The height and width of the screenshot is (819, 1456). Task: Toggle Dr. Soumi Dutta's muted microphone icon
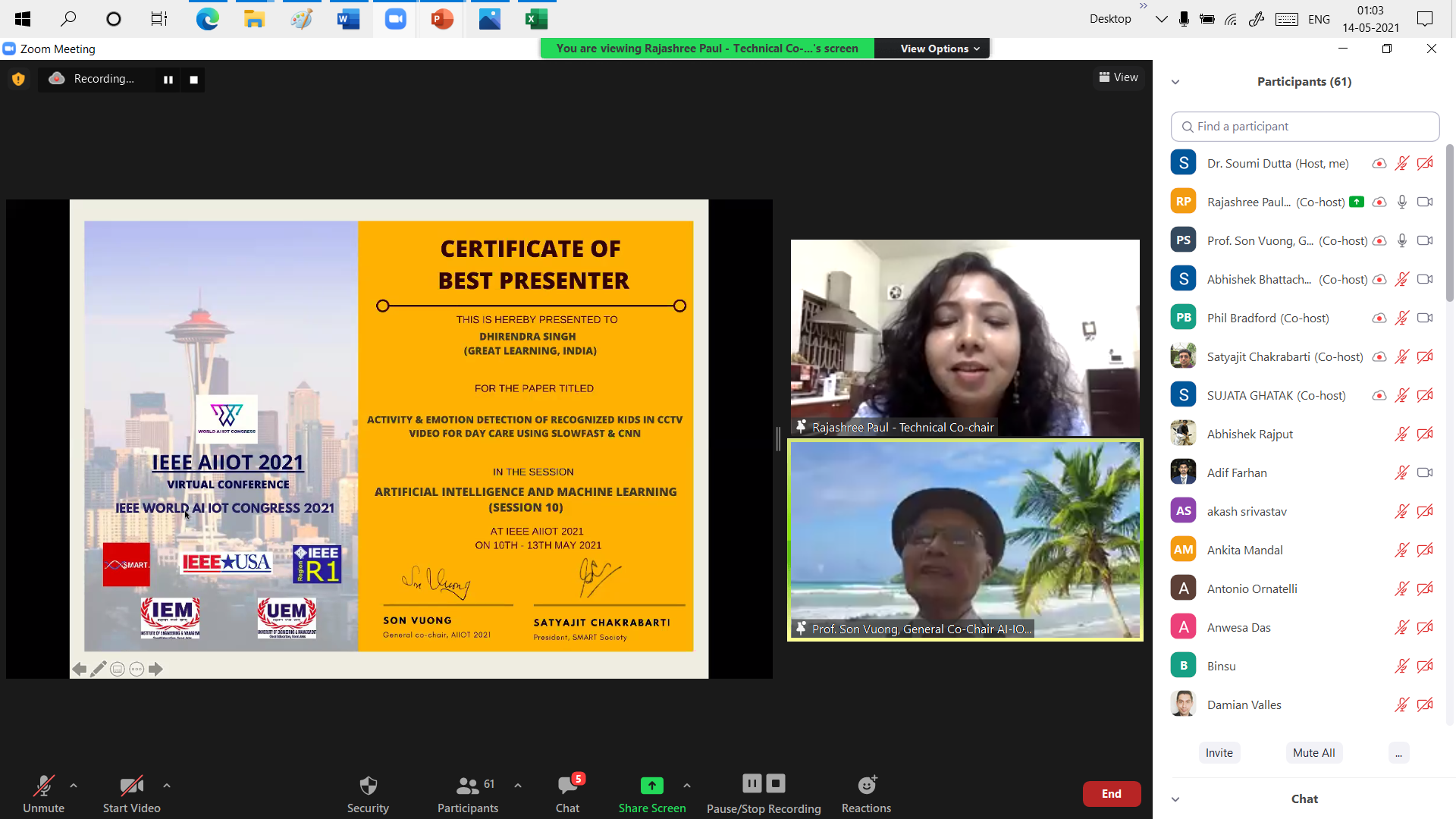1402,164
